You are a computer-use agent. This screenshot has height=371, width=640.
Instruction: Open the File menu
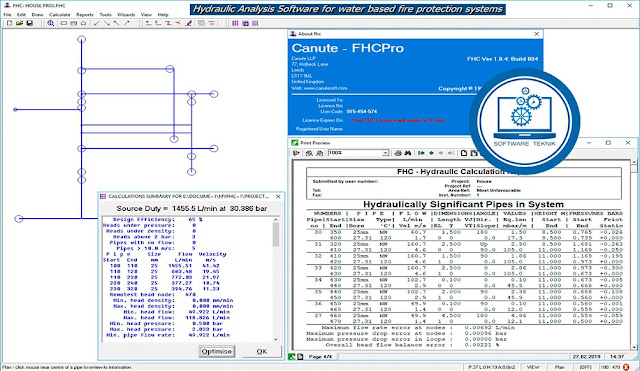click(x=7, y=15)
